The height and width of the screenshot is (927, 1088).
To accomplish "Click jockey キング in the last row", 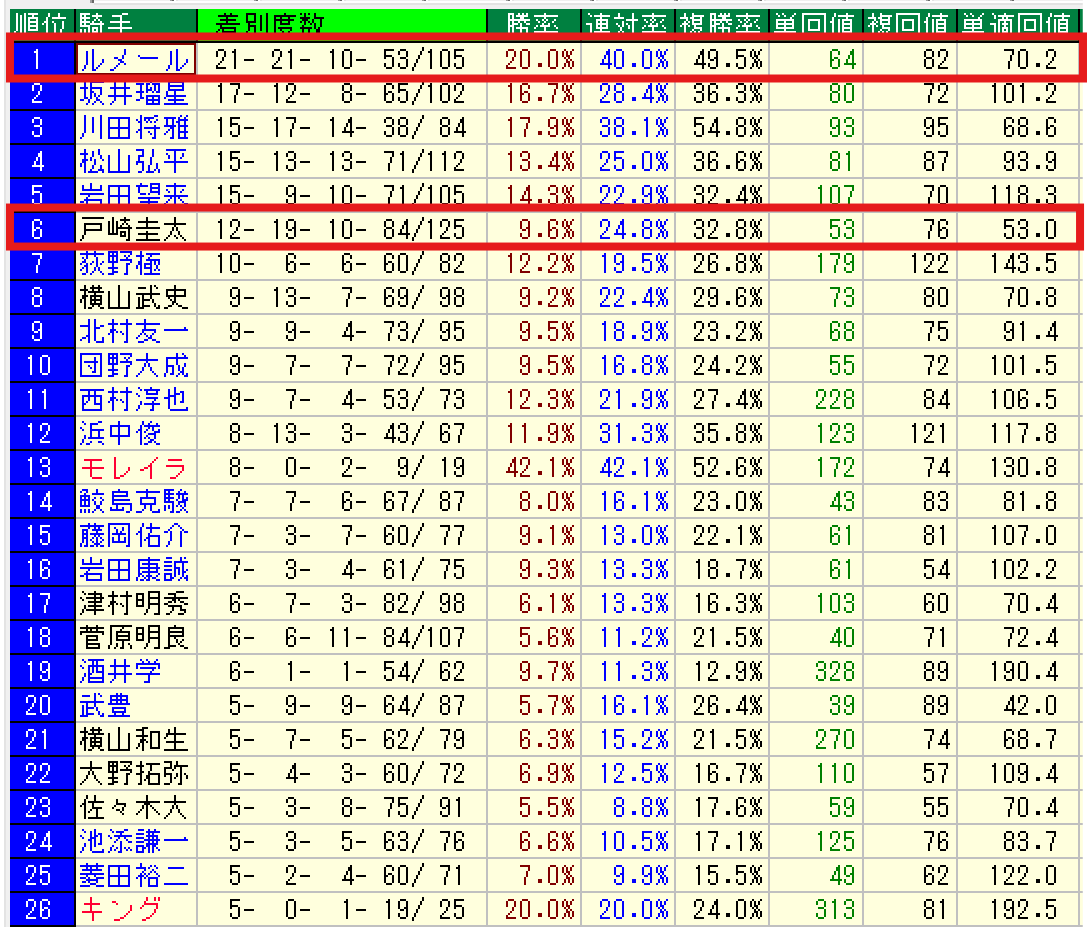I will (x=120, y=910).
